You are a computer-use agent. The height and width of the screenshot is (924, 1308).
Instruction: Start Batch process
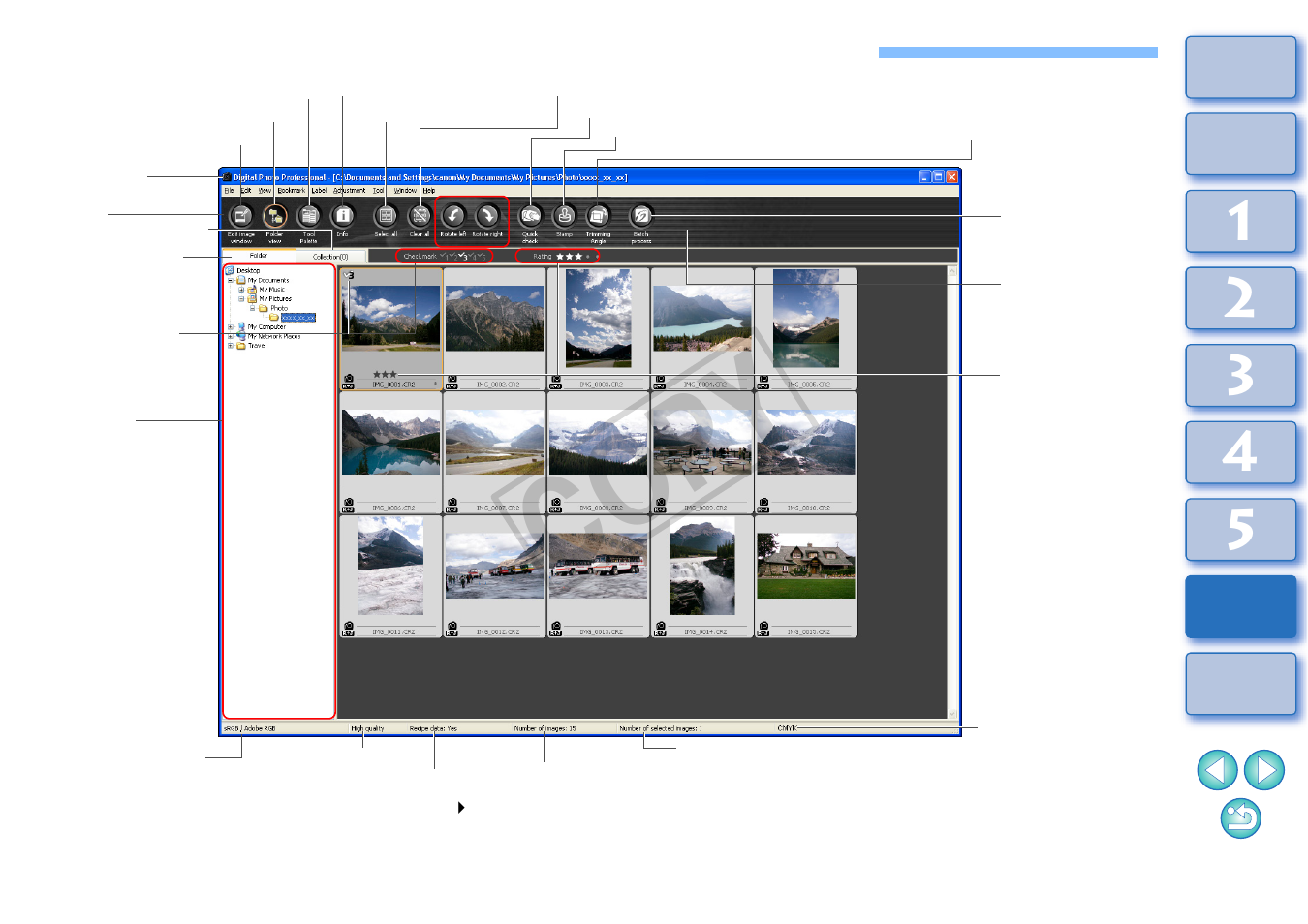(x=641, y=216)
